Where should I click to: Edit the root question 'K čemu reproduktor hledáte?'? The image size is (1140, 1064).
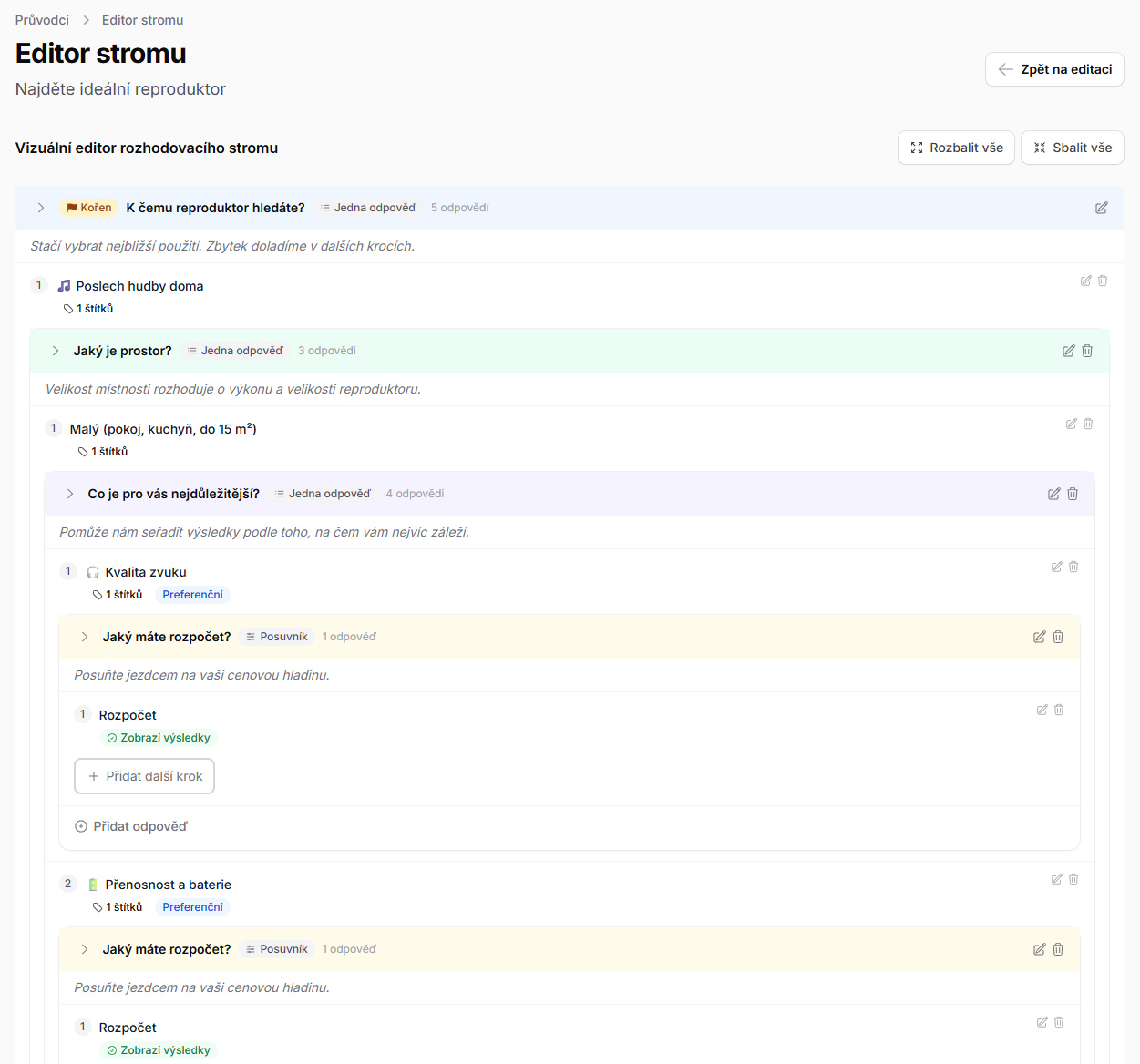(1101, 208)
